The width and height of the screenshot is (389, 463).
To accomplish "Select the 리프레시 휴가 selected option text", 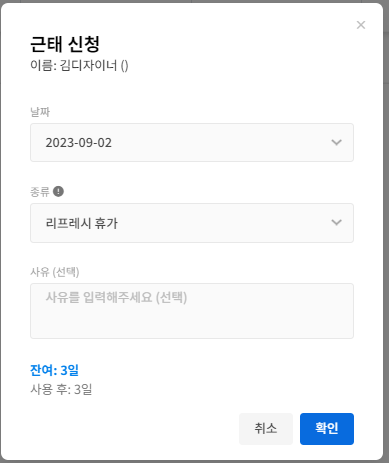I will (82, 223).
